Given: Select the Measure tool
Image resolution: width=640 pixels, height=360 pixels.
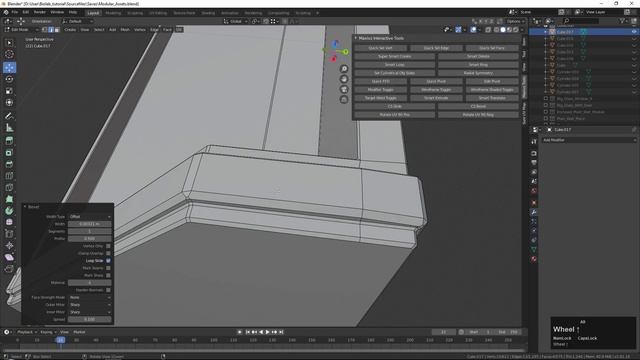Looking at the screenshot, I should click(9, 128).
